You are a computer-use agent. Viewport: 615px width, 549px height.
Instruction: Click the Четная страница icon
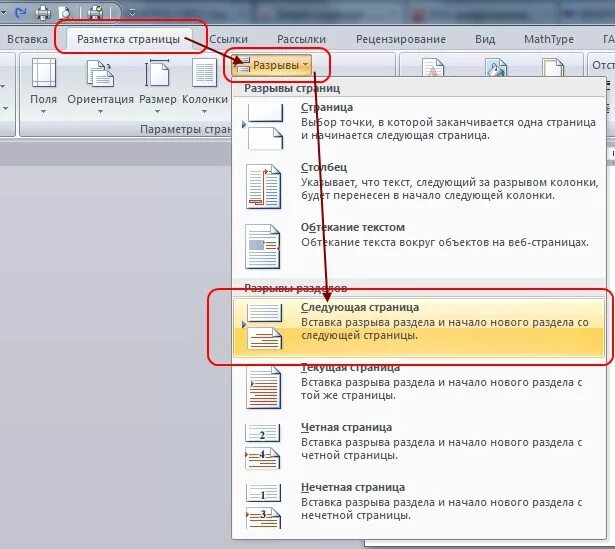pos(262,446)
